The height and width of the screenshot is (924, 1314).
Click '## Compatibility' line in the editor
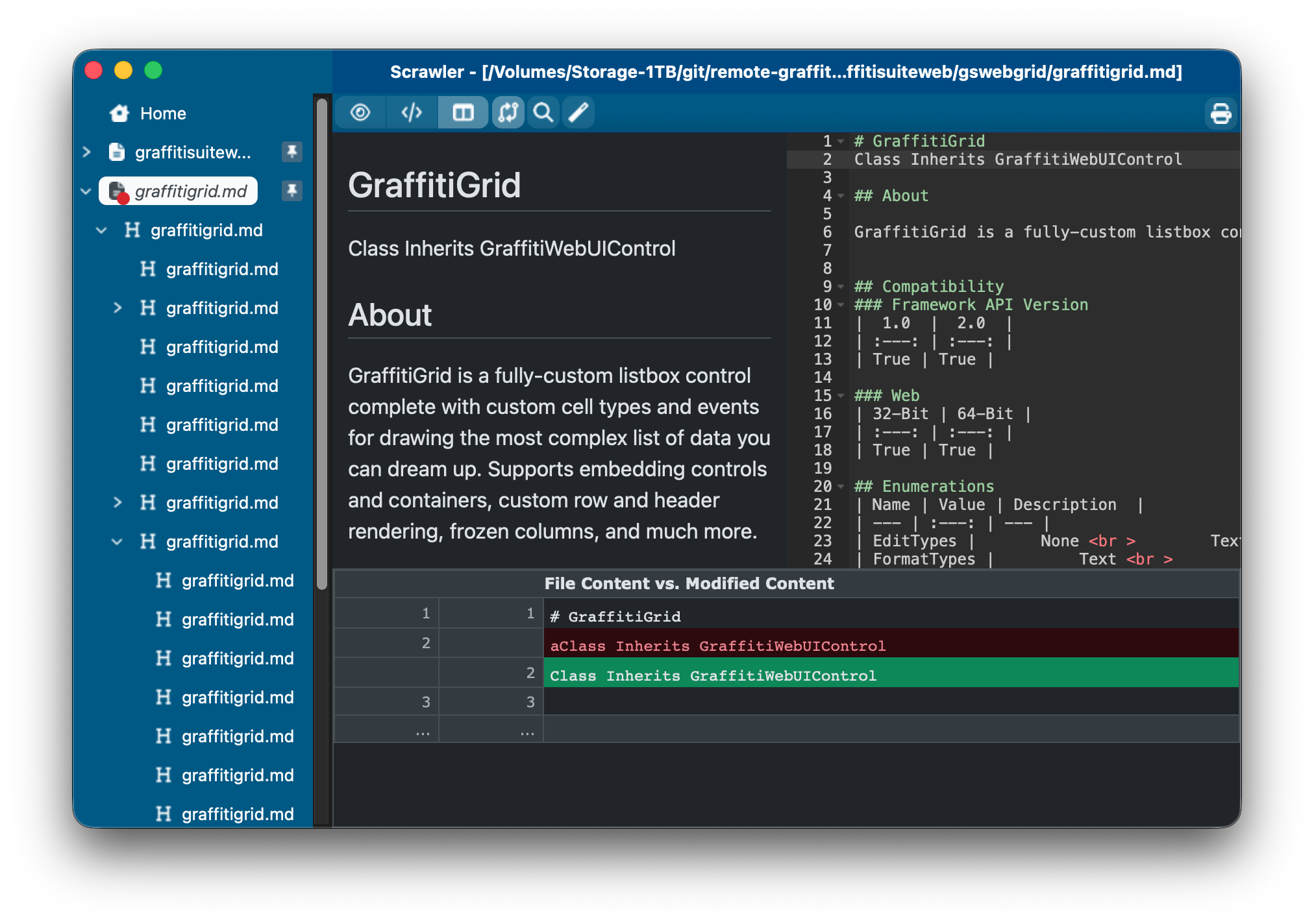tap(928, 287)
